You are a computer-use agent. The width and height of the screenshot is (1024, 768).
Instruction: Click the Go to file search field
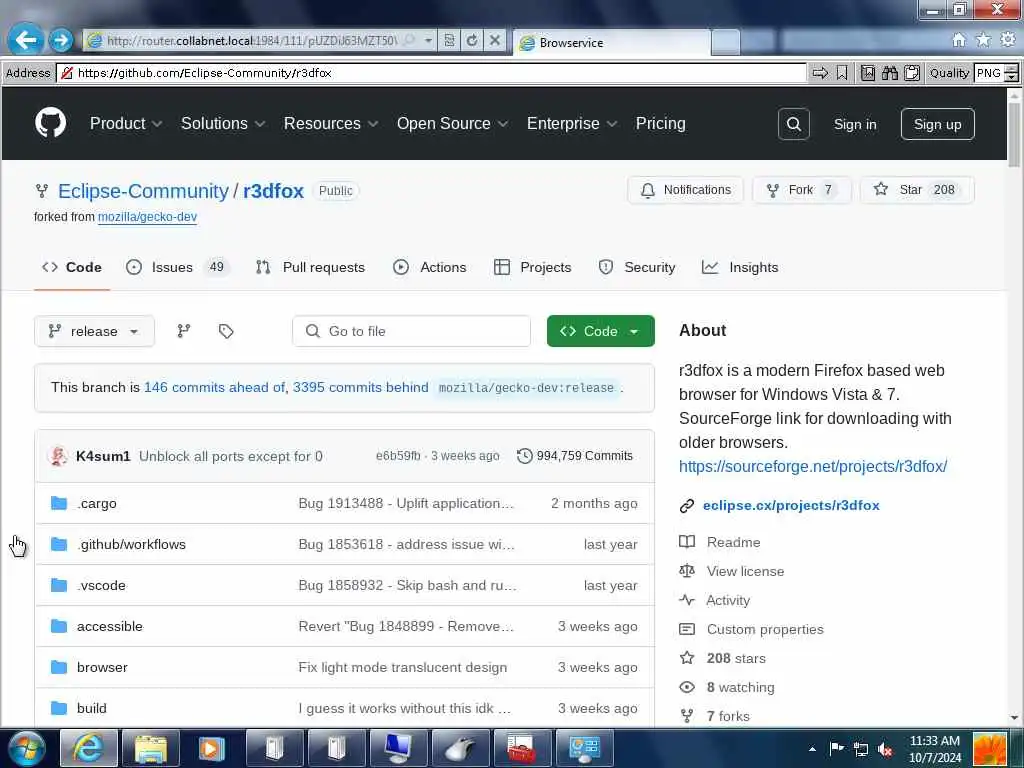point(411,331)
